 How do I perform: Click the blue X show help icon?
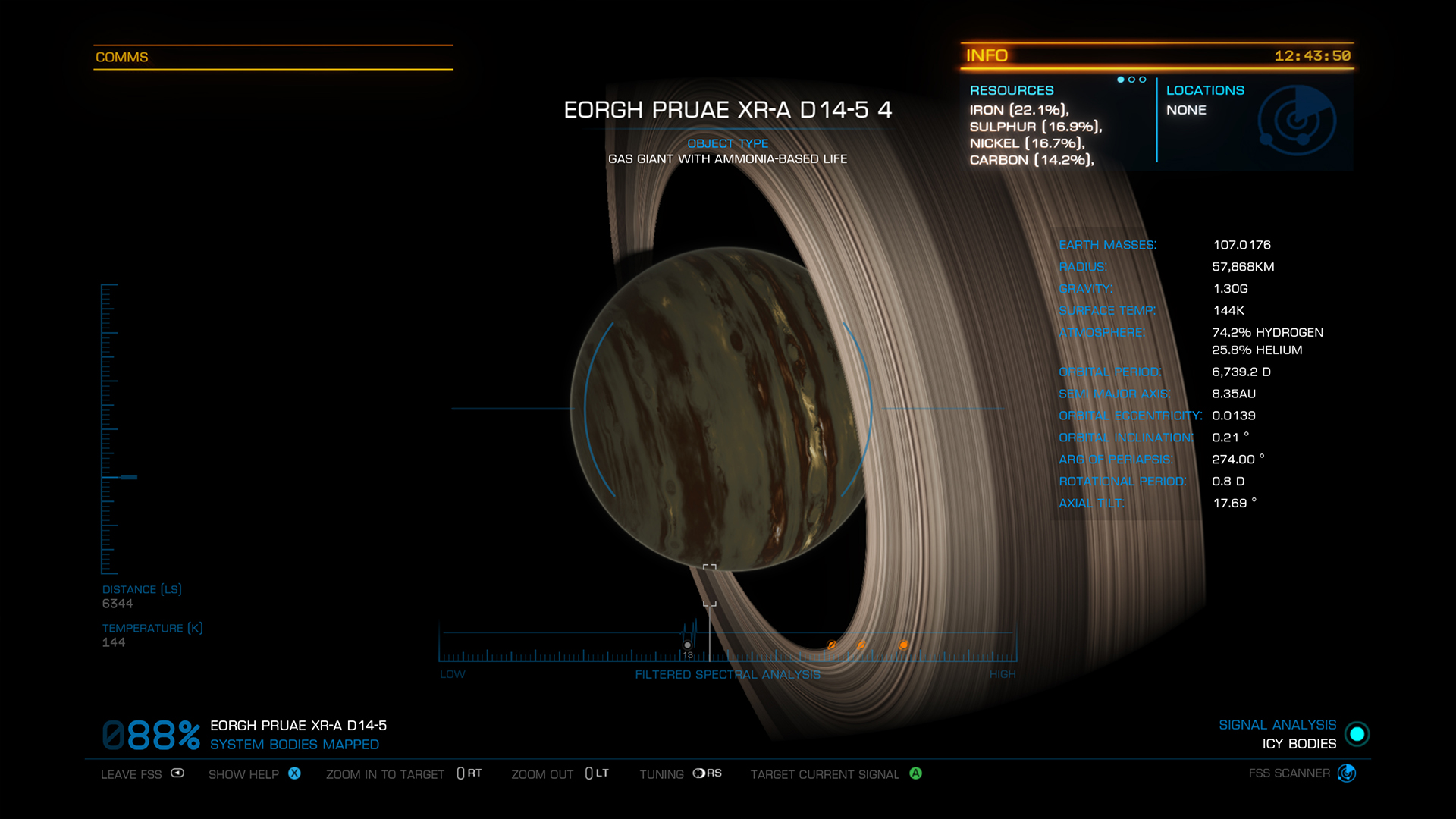point(294,773)
